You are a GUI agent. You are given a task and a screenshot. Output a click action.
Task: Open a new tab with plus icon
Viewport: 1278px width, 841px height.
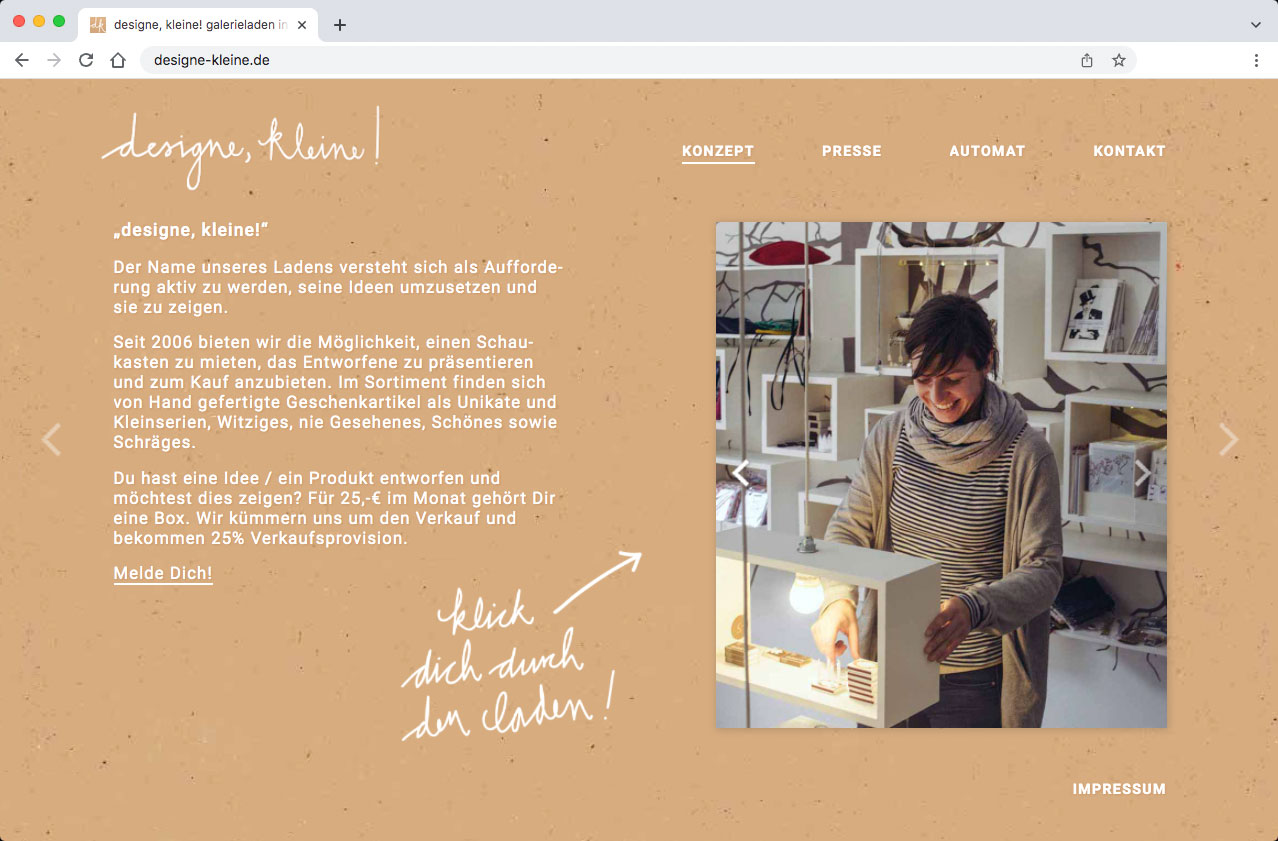pyautogui.click(x=340, y=25)
